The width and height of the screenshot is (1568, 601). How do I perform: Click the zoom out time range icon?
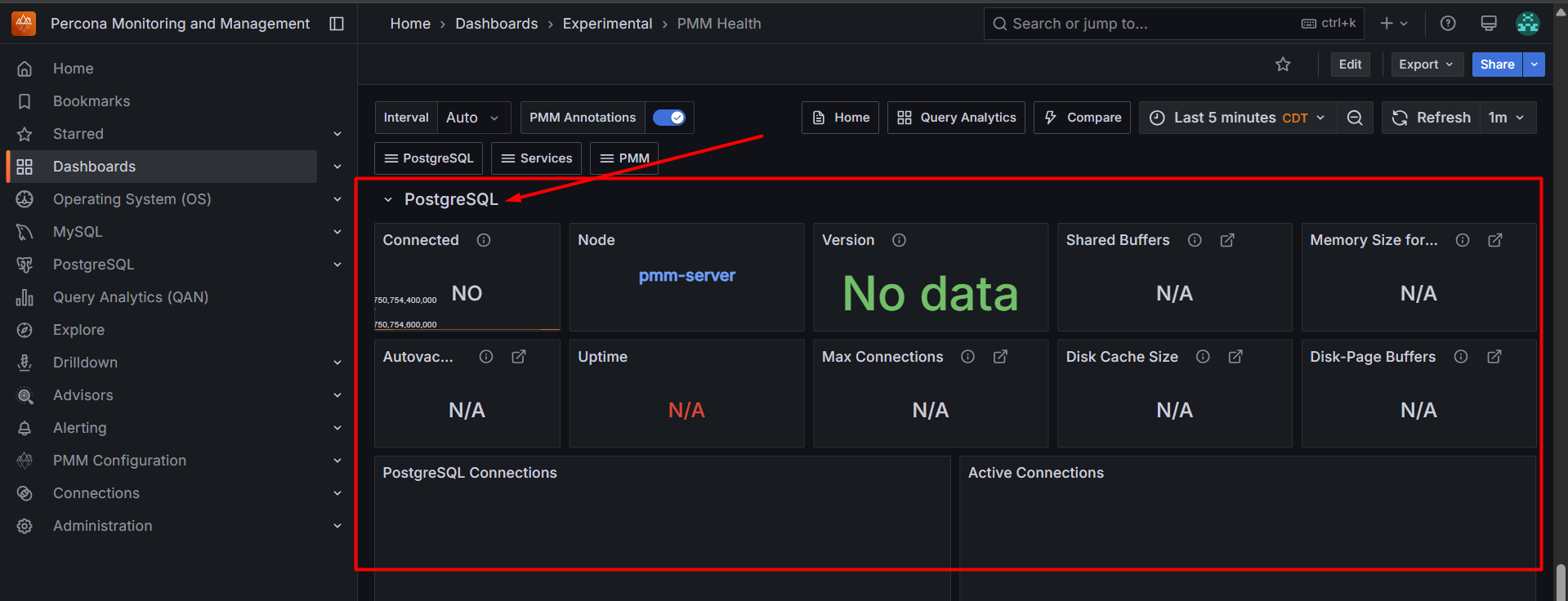(x=1355, y=118)
